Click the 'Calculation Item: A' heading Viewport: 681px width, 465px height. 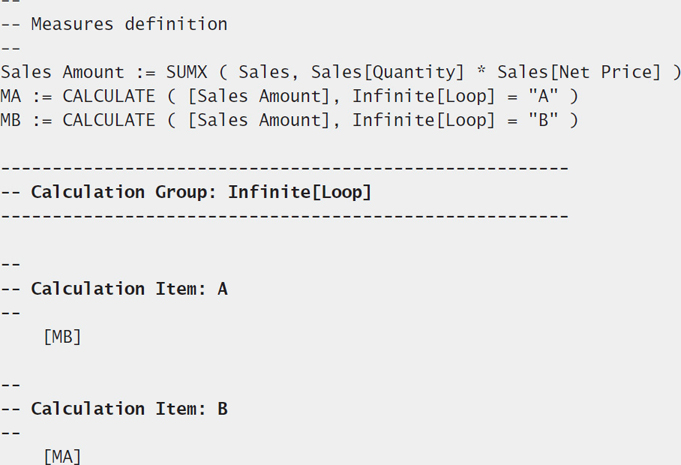coord(114,289)
